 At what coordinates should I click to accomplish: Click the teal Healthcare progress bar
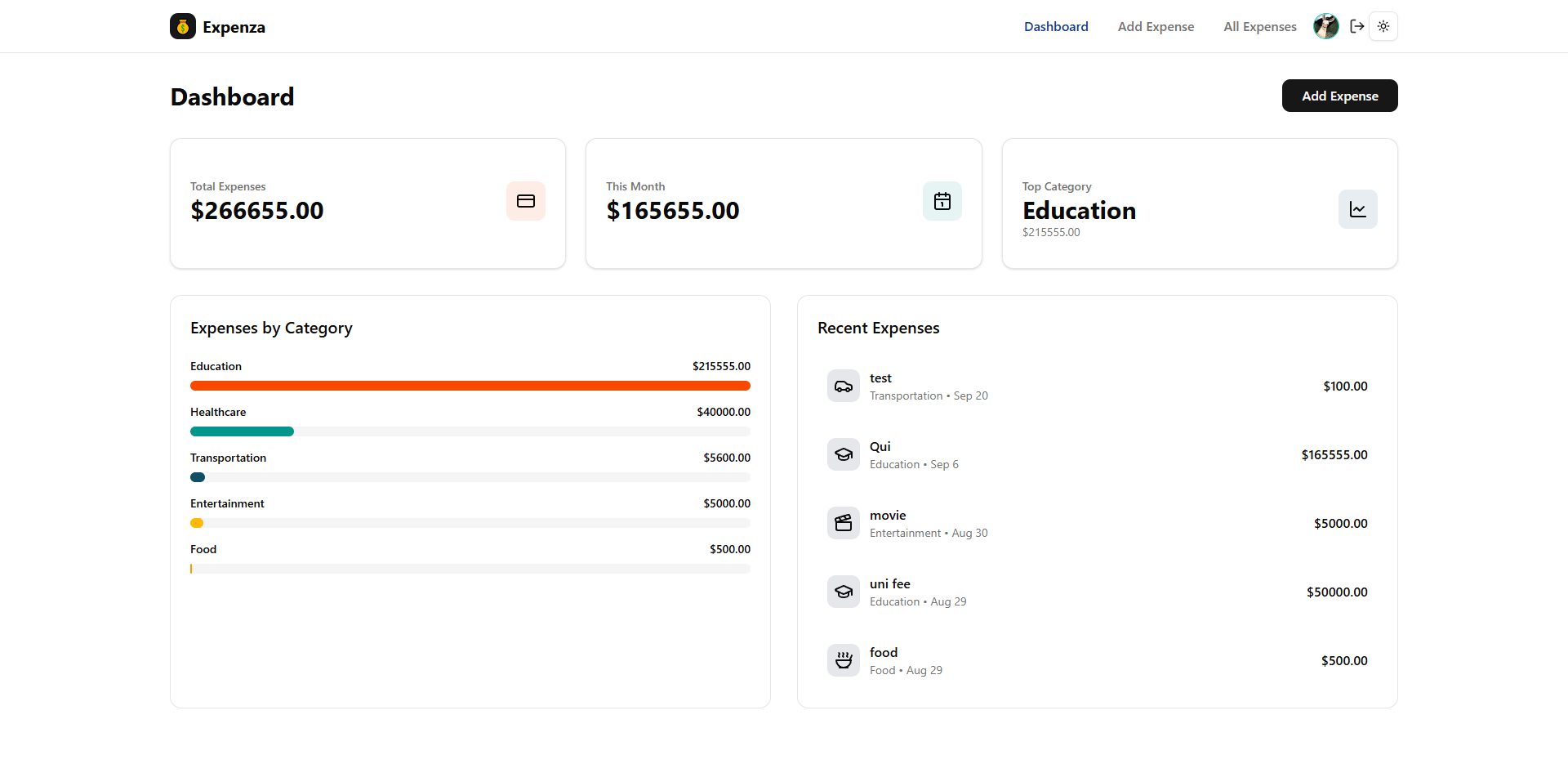[x=242, y=431]
